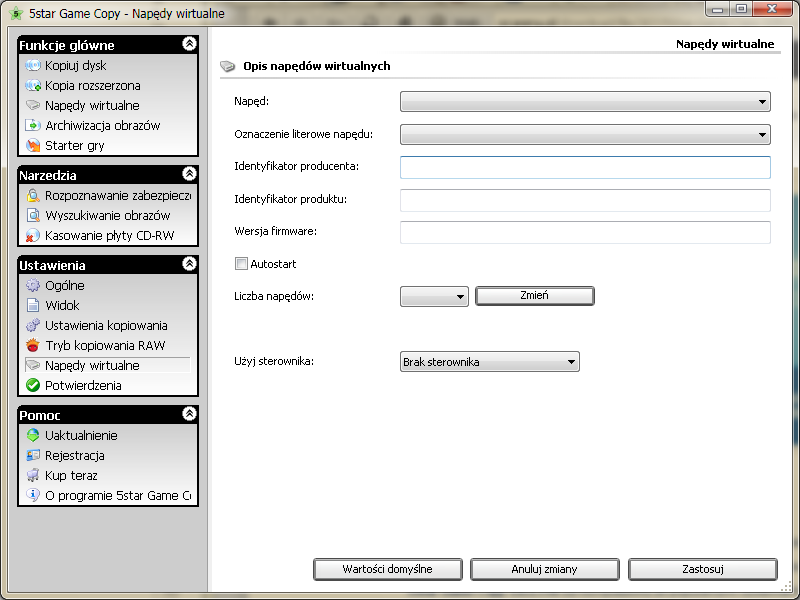800x600 pixels.
Task: Click the Wyszukiwanie obrazów icon
Action: [x=33, y=215]
